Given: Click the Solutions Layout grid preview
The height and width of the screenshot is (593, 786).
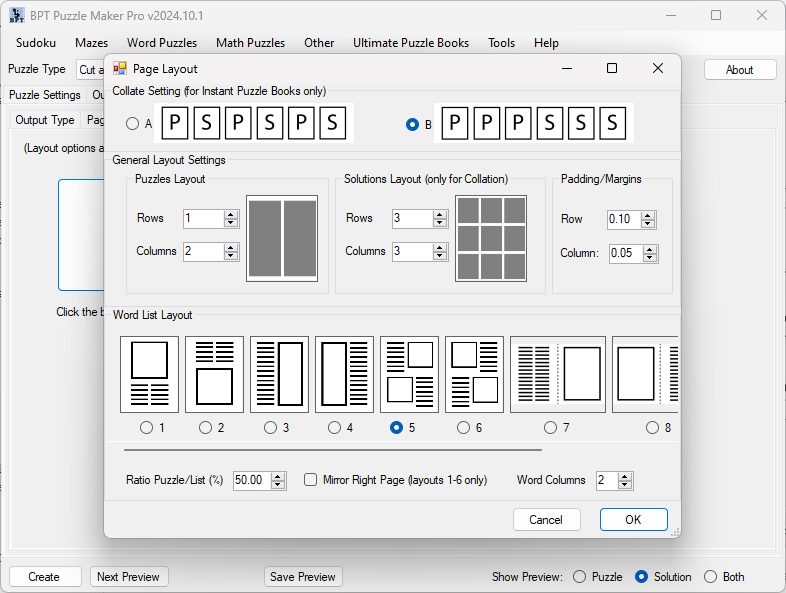Looking at the screenshot, I should (490, 238).
